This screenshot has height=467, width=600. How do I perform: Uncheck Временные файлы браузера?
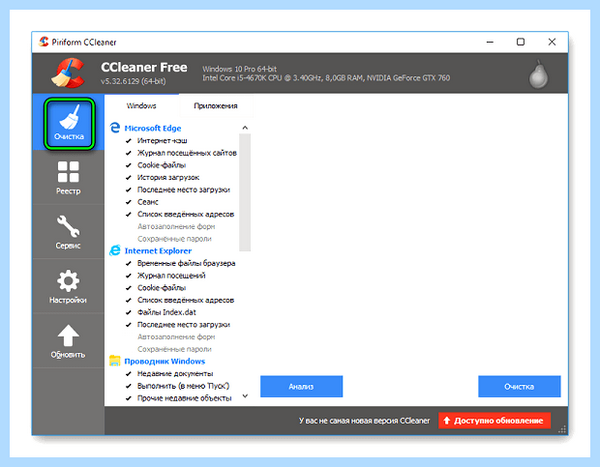tap(129, 263)
